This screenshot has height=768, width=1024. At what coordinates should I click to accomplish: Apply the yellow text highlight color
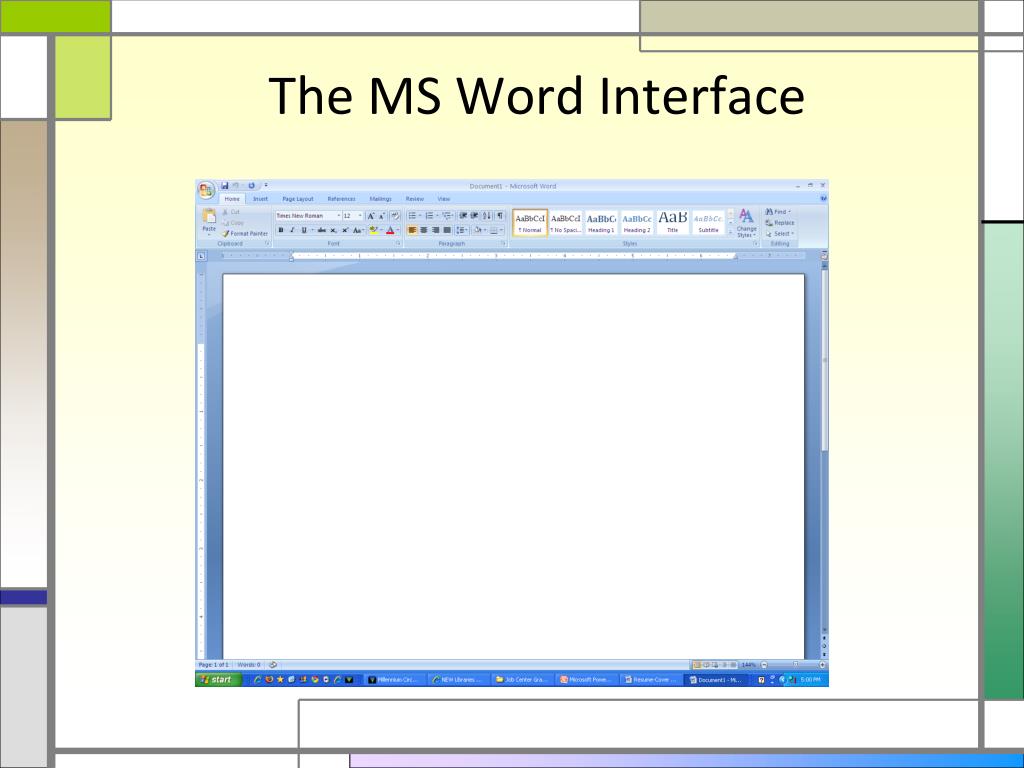click(374, 230)
